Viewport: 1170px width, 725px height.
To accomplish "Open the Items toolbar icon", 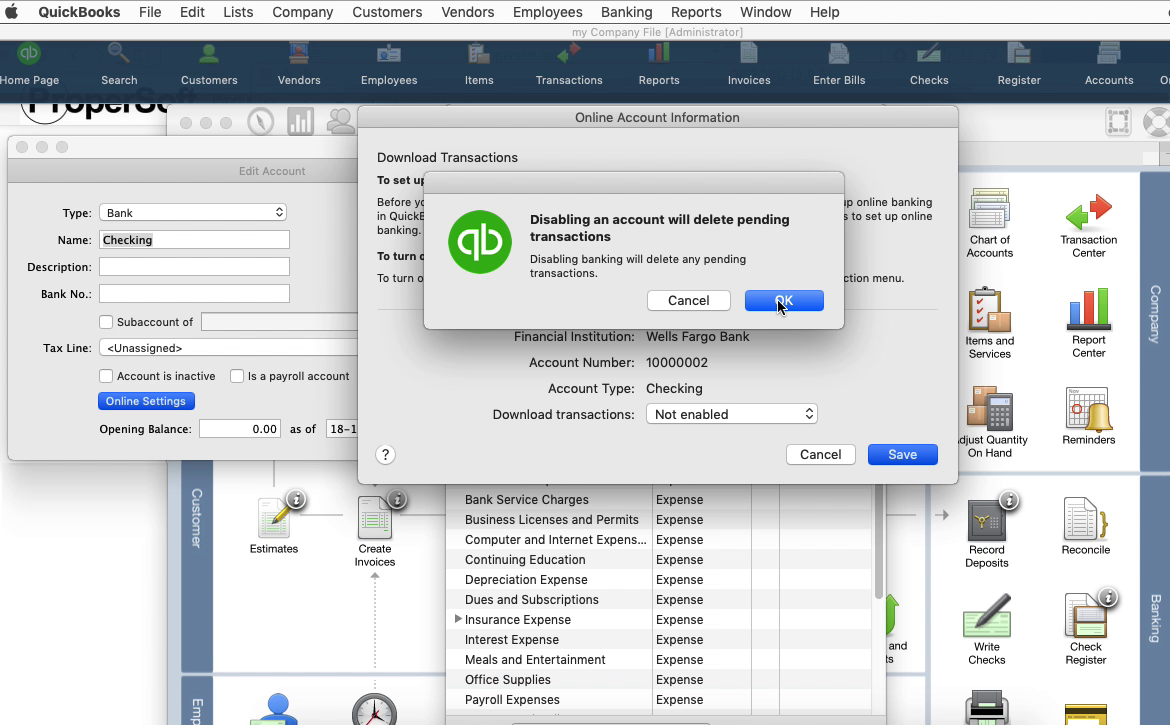I will 478,65.
